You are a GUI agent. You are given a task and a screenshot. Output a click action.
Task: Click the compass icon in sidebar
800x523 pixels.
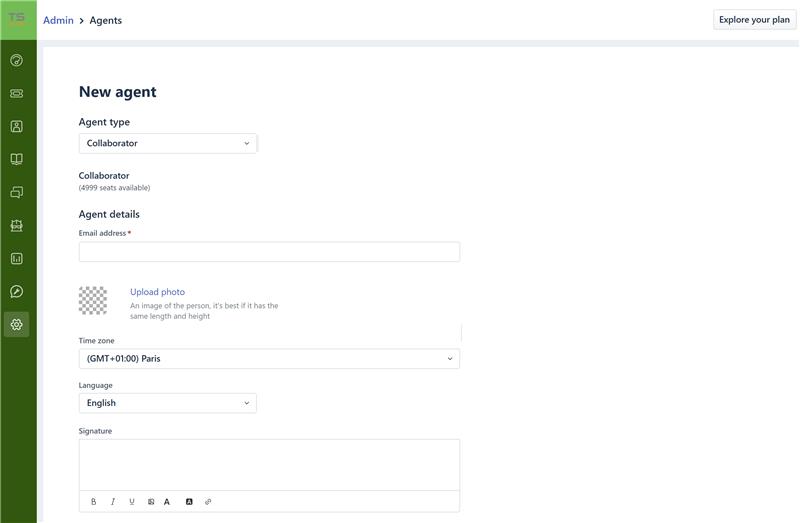(x=16, y=291)
